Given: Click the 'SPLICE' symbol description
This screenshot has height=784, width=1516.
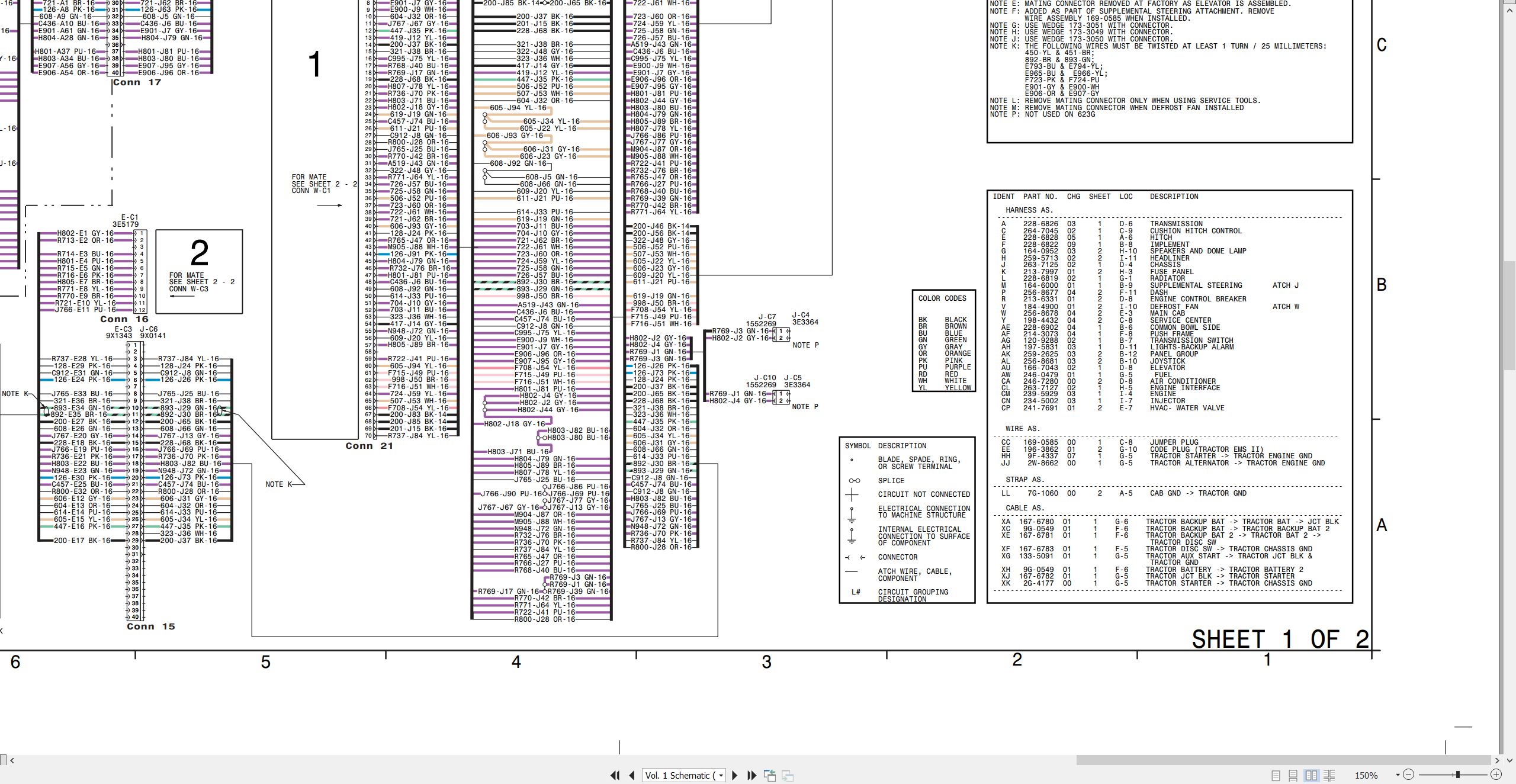Looking at the screenshot, I should (891, 481).
